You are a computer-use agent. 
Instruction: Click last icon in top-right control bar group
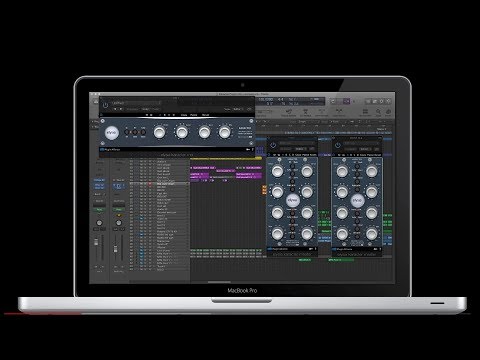(389, 101)
